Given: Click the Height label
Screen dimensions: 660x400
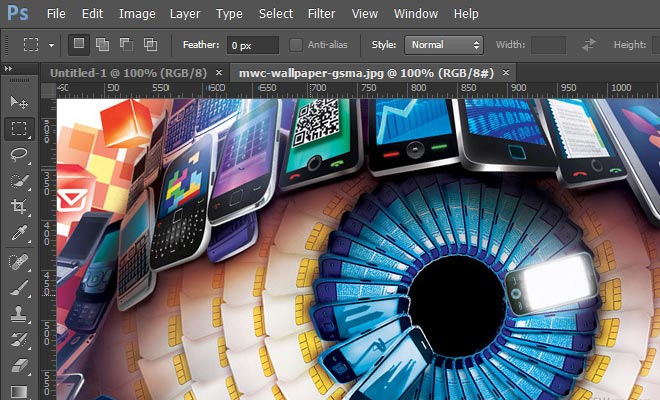Looking at the screenshot, I should tap(630, 45).
